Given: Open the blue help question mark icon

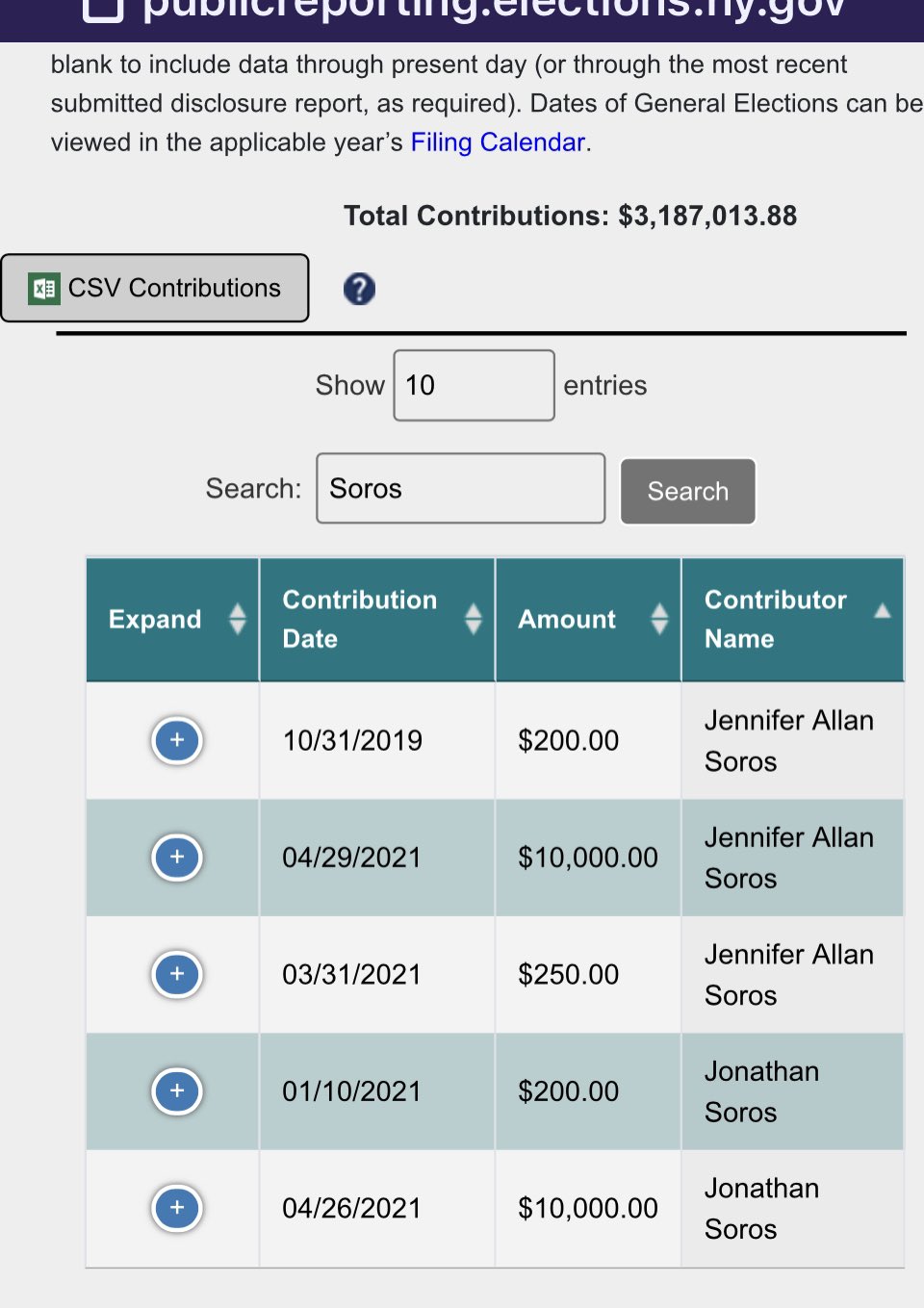Looking at the screenshot, I should (359, 289).
